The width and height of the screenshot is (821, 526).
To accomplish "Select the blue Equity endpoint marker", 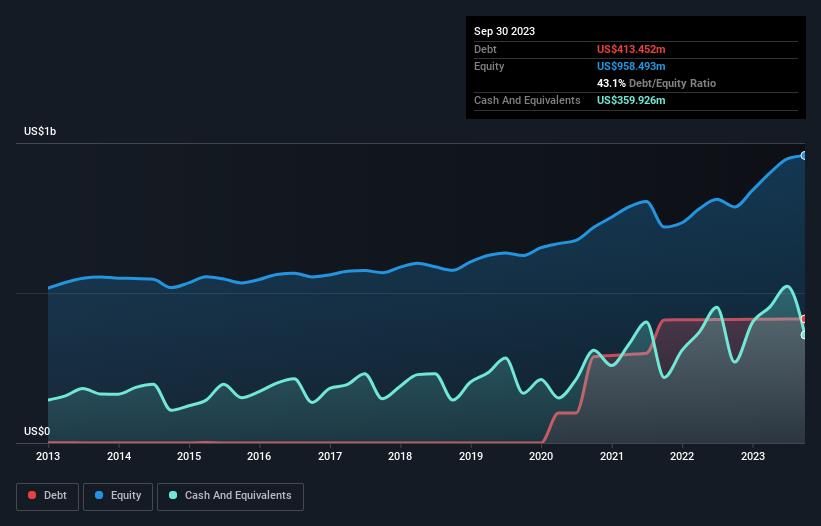I will tap(804, 155).
